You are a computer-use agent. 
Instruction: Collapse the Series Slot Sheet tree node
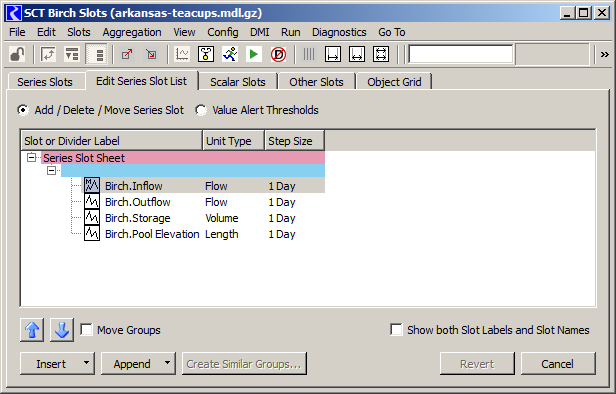(x=31, y=158)
